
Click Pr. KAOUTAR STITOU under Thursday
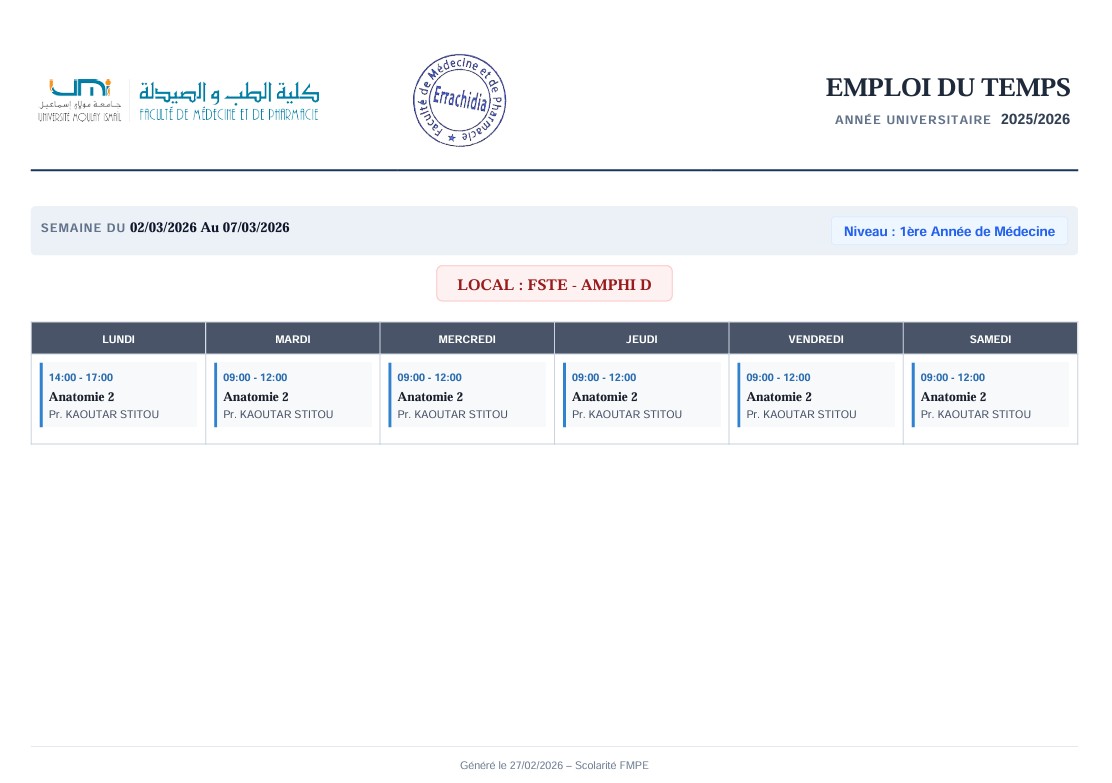tap(627, 414)
